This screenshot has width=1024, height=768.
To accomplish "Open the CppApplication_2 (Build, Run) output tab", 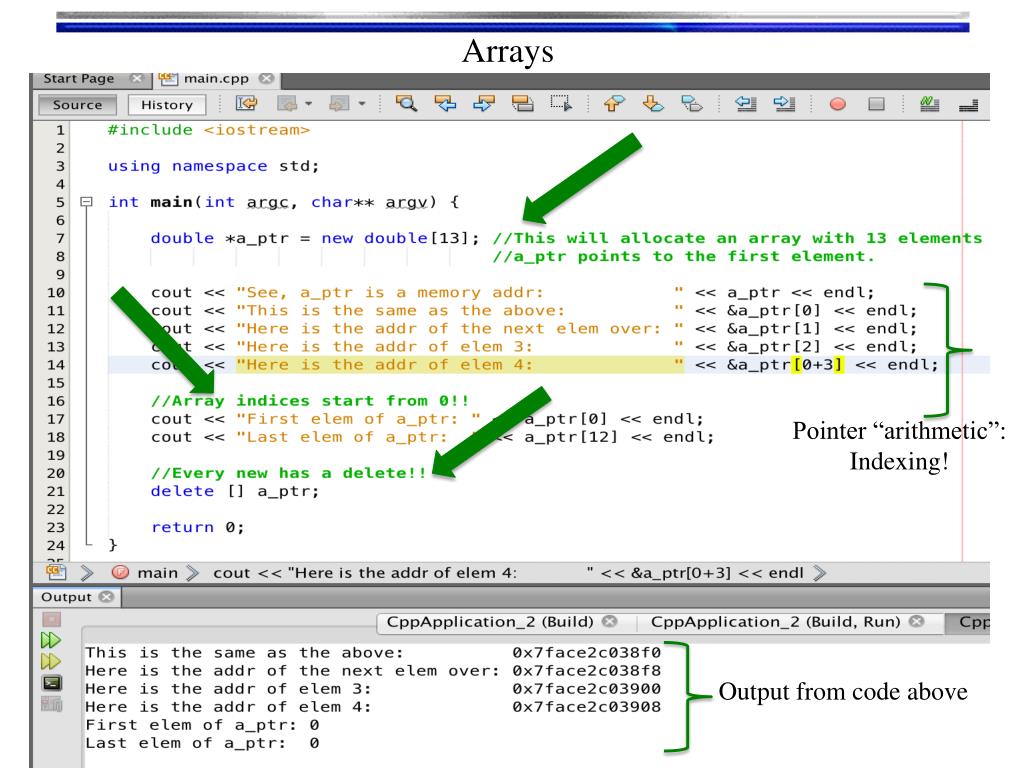I will pyautogui.click(x=775, y=622).
